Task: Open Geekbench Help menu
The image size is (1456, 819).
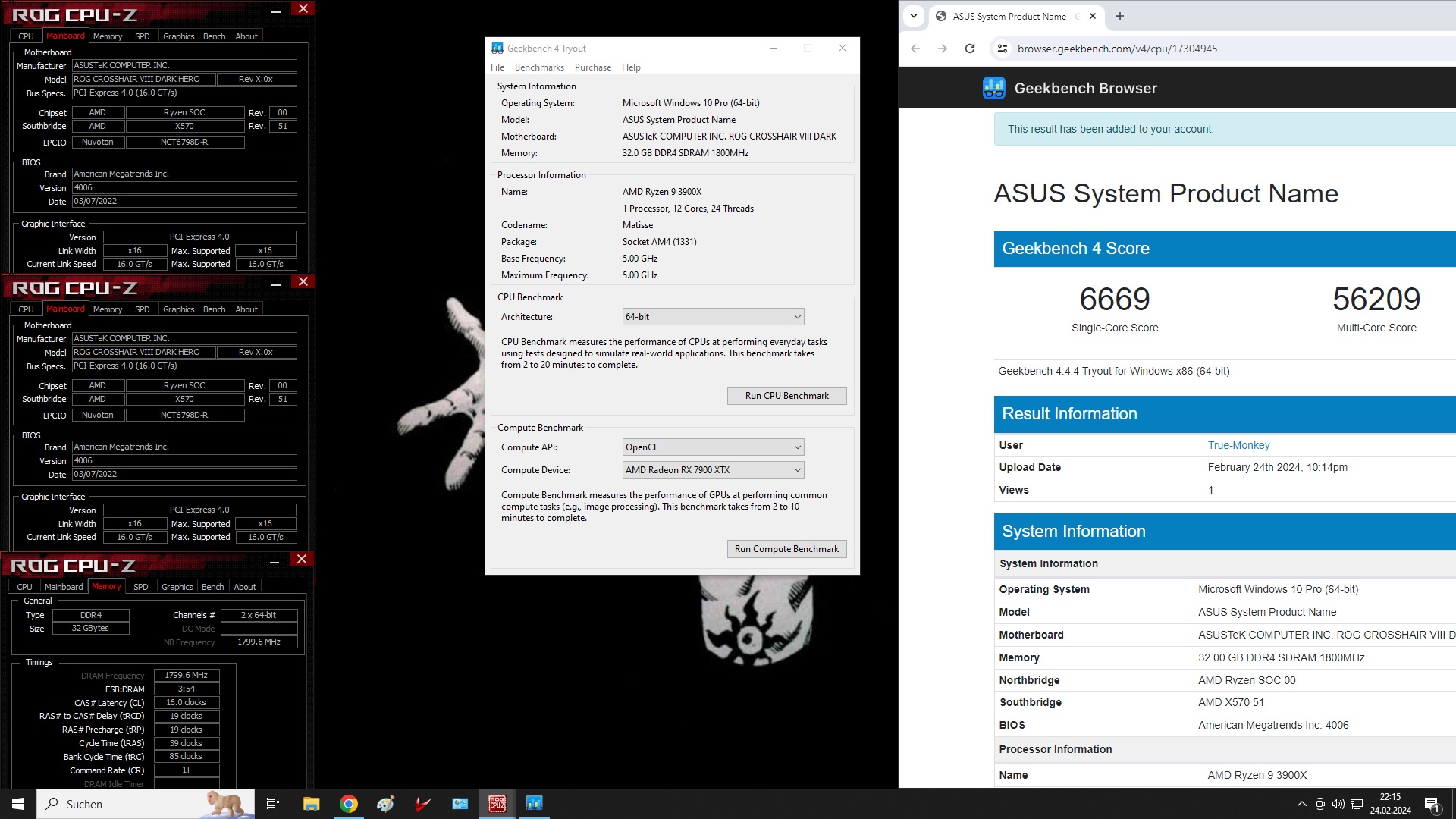Action: [x=631, y=67]
